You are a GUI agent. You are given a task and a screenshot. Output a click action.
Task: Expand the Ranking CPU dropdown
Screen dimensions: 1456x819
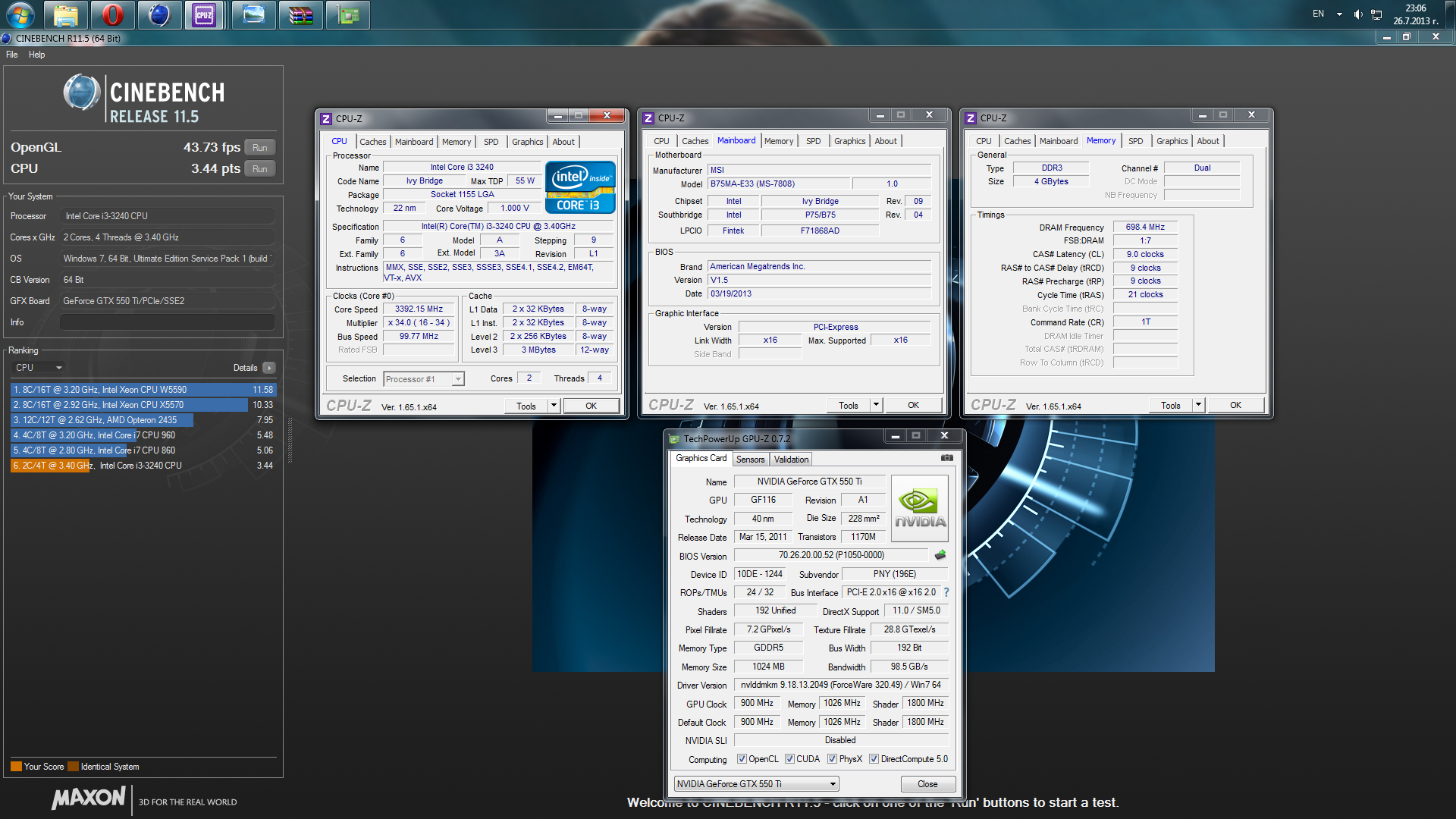58,368
